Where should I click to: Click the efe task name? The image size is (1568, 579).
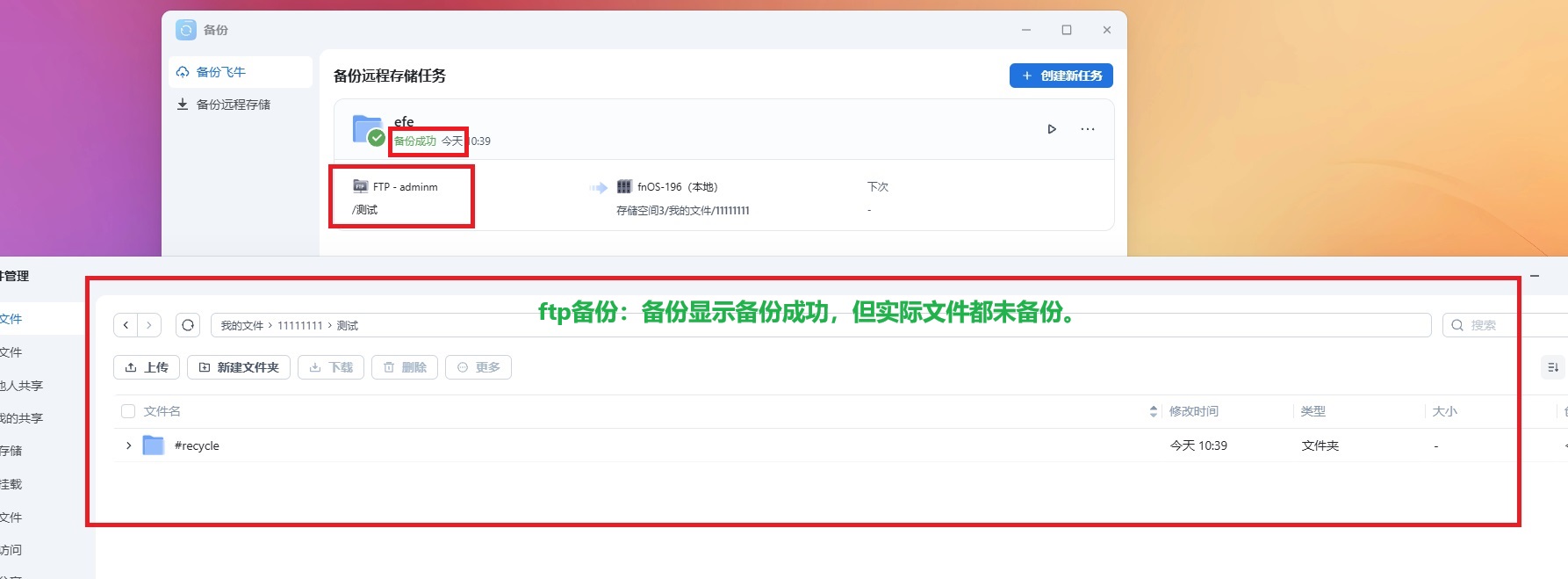(404, 121)
